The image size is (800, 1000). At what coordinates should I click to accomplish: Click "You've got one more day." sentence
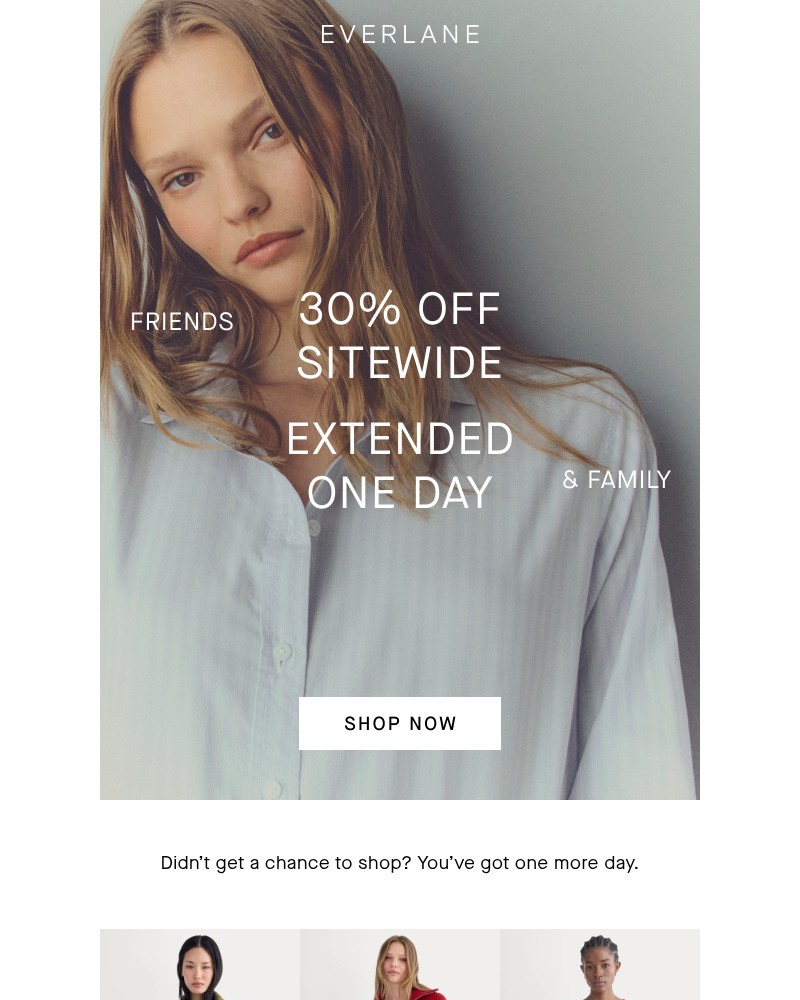pyautogui.click(x=528, y=863)
